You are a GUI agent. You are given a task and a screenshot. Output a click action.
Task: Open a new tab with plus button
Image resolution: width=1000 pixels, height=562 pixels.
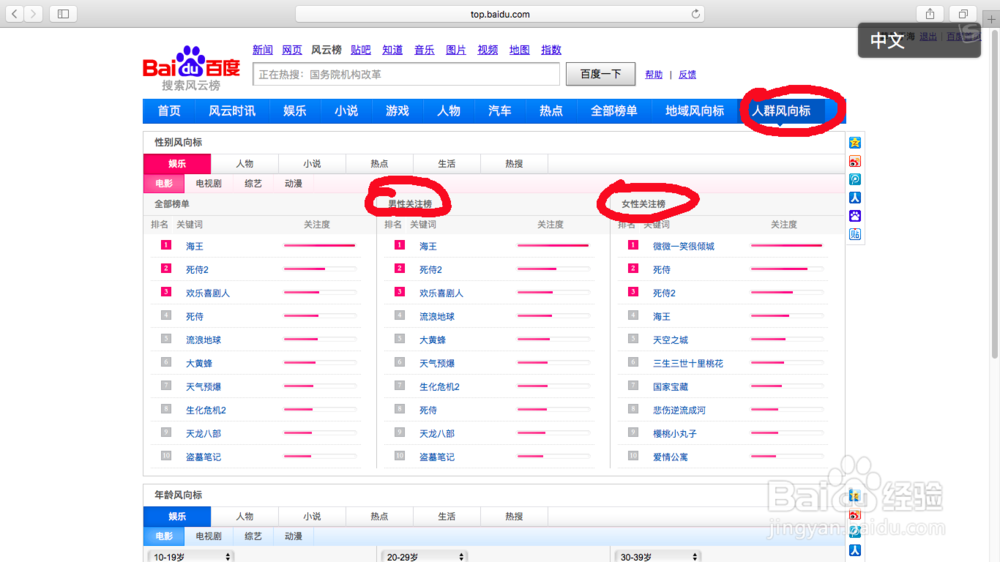pyautogui.click(x=991, y=19)
